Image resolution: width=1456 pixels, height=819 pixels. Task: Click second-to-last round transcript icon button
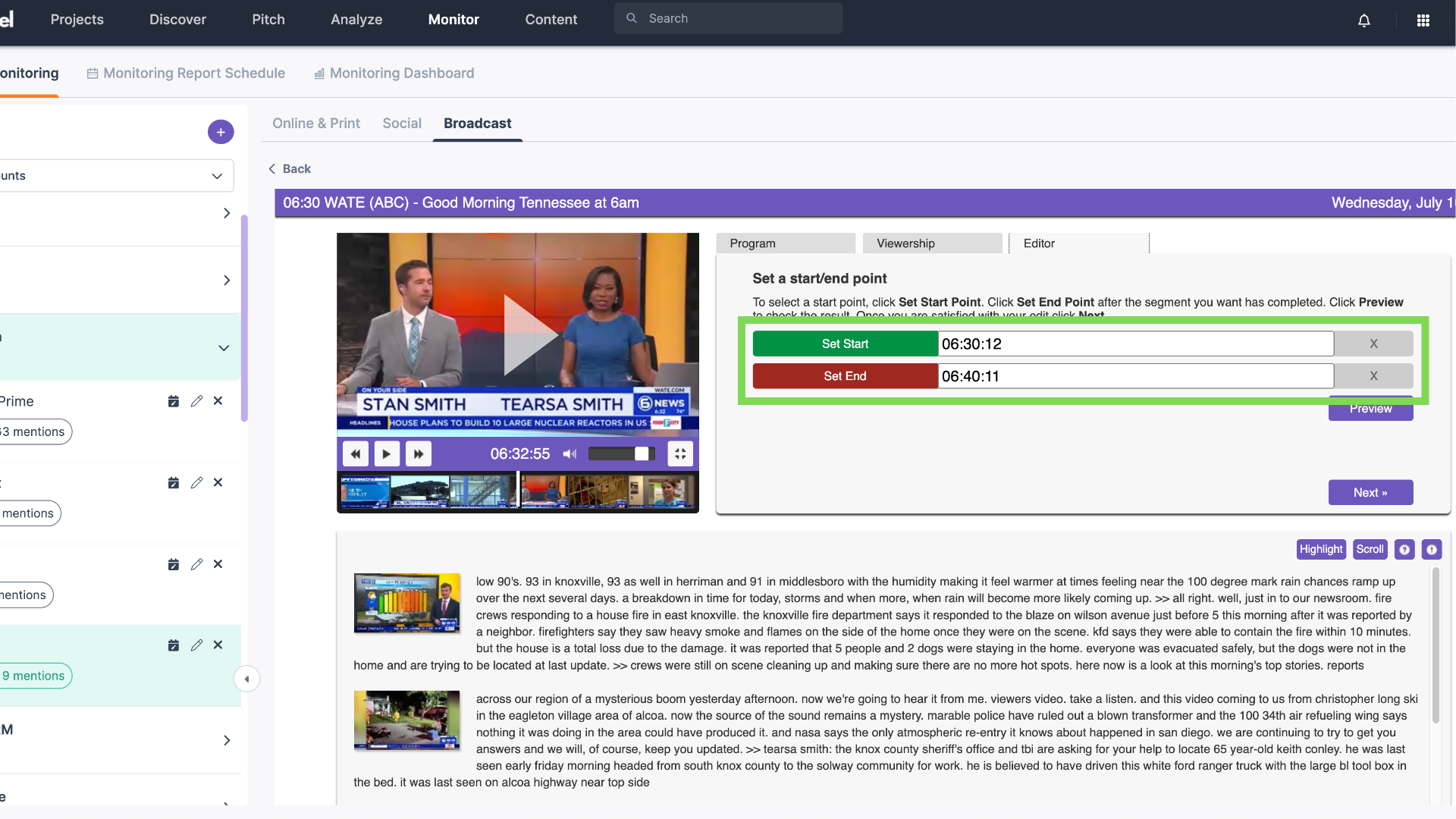(x=1404, y=550)
